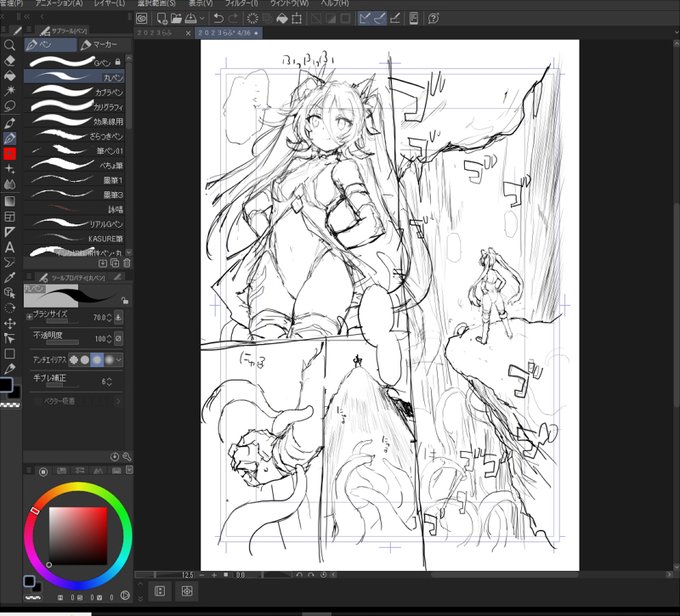Toggle the lock icon on the brush preview

click(125, 300)
